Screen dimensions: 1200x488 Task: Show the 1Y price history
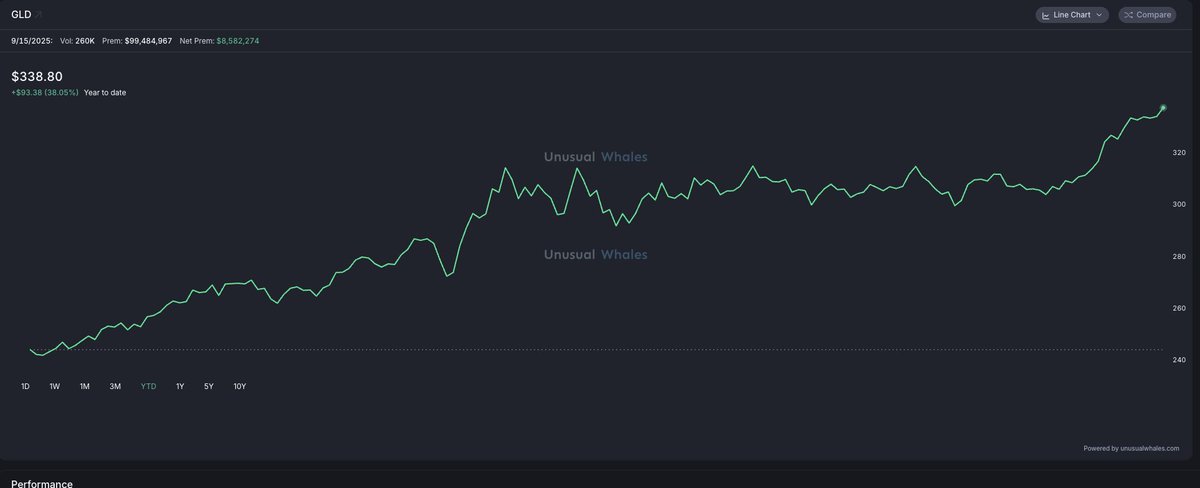tap(180, 386)
